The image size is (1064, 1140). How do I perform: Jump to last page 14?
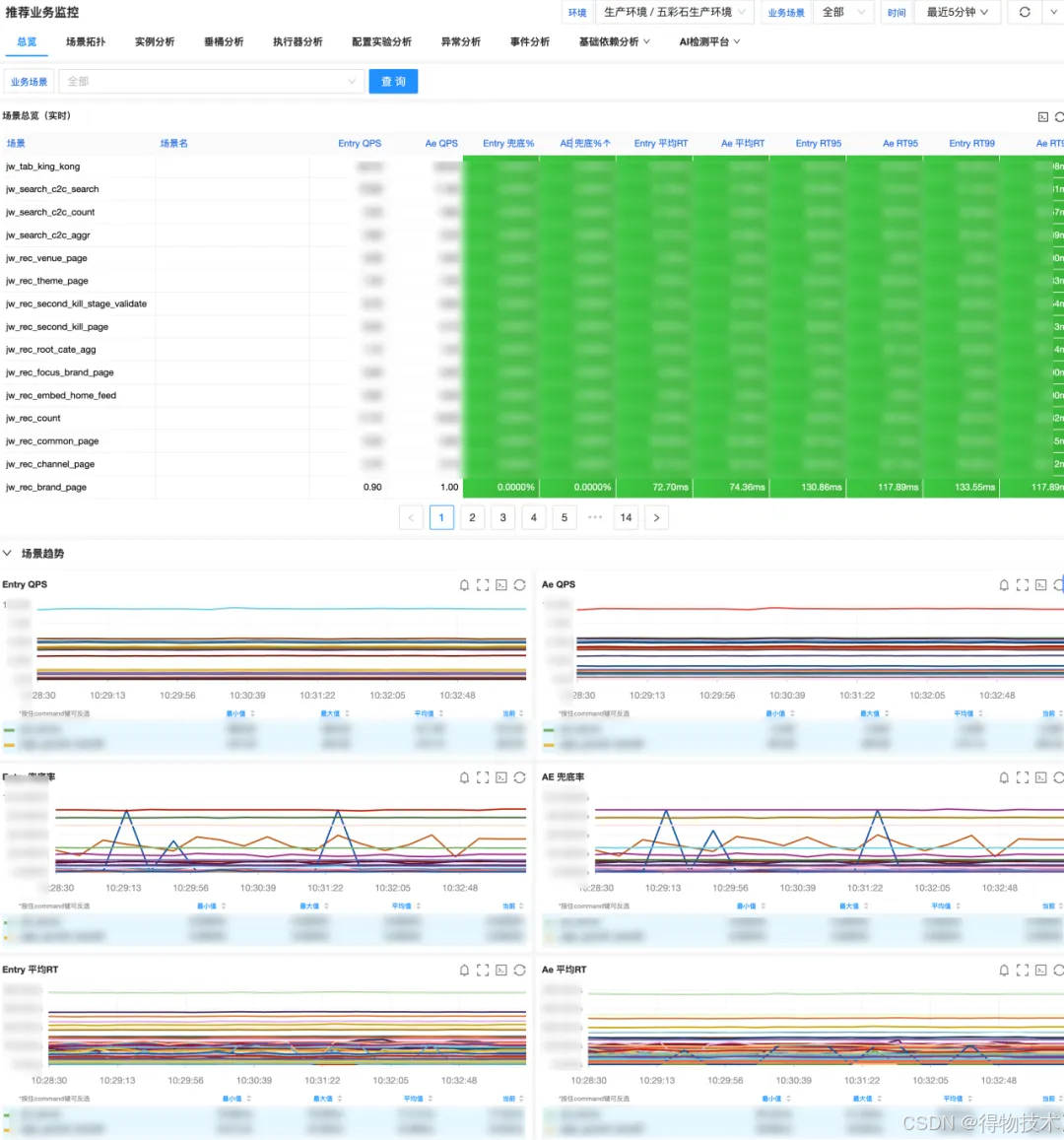[x=626, y=517]
